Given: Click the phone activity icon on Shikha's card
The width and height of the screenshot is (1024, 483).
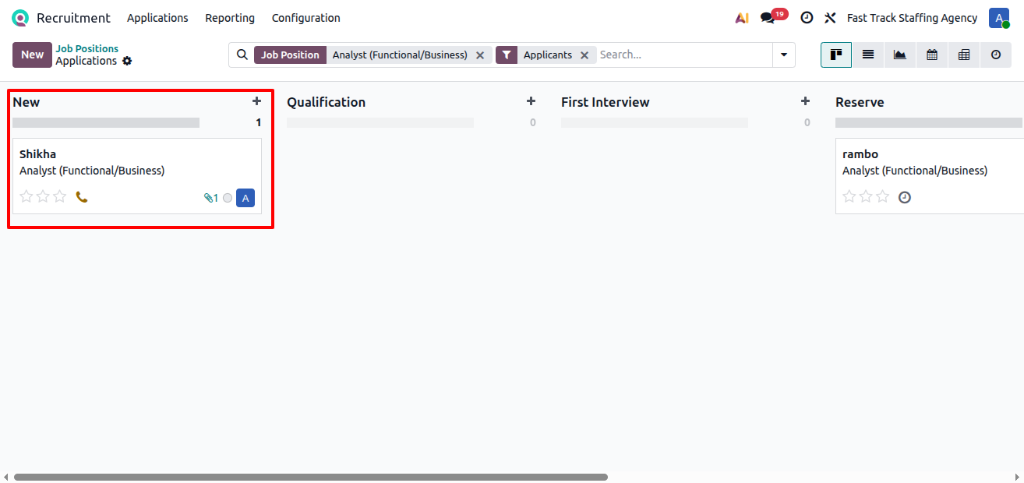Looking at the screenshot, I should 82,197.
